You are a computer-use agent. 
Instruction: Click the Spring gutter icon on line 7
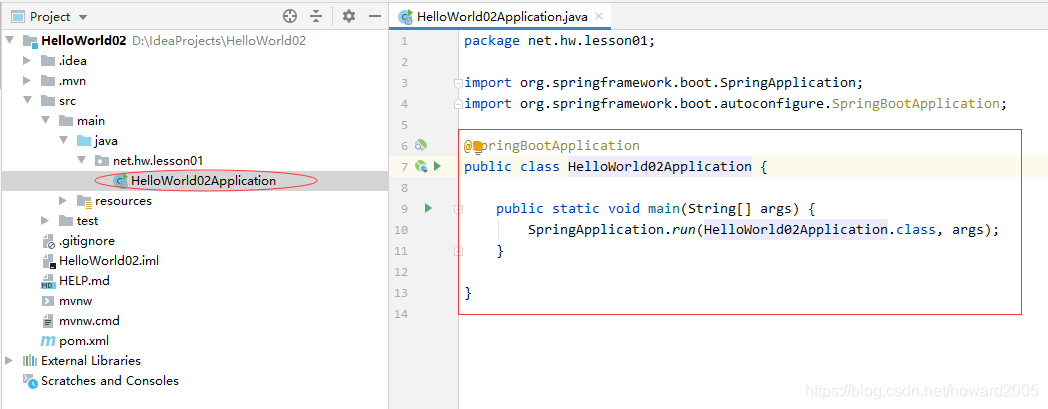tap(421, 166)
